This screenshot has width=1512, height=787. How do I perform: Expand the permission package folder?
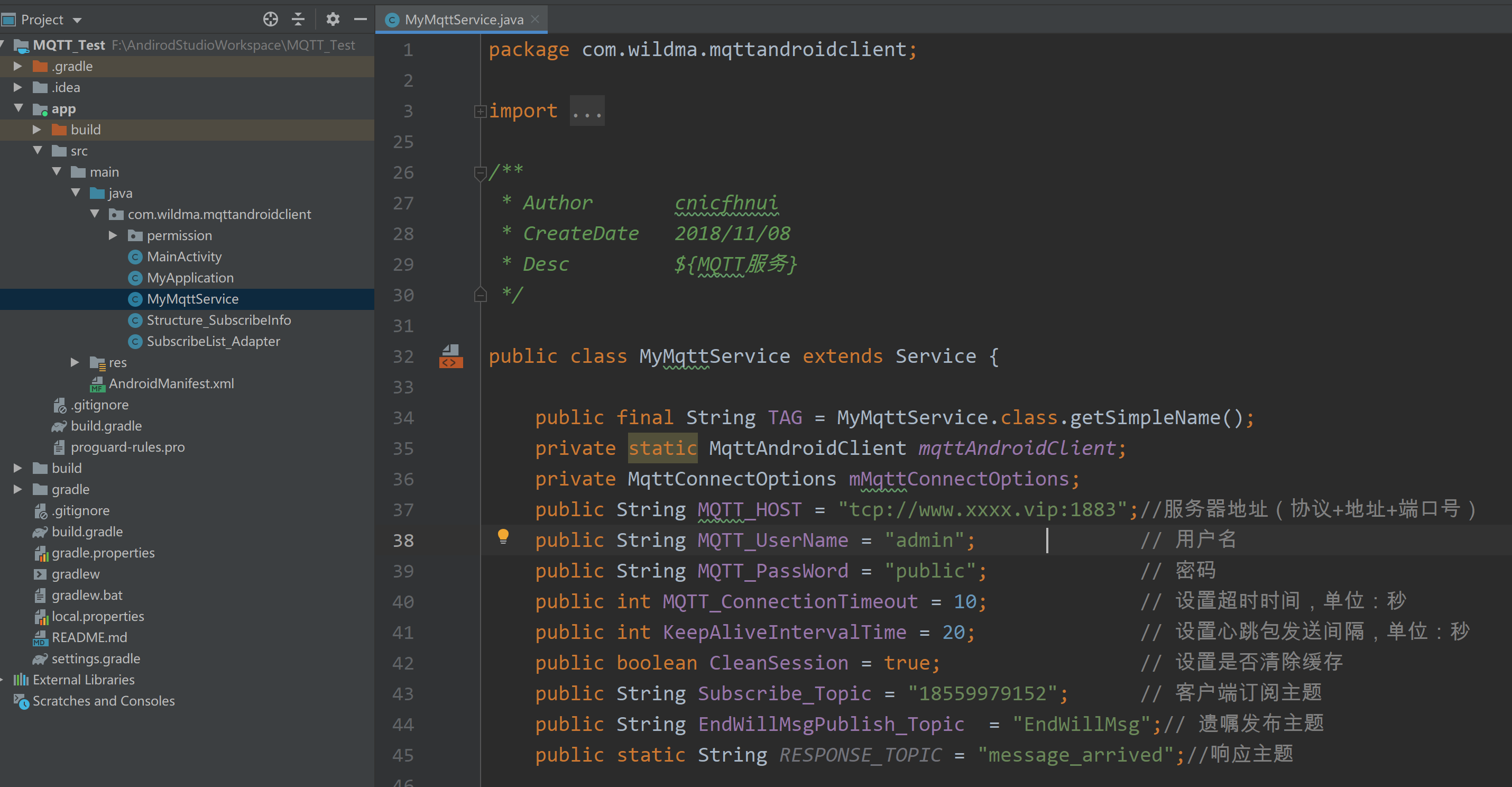click(113, 235)
